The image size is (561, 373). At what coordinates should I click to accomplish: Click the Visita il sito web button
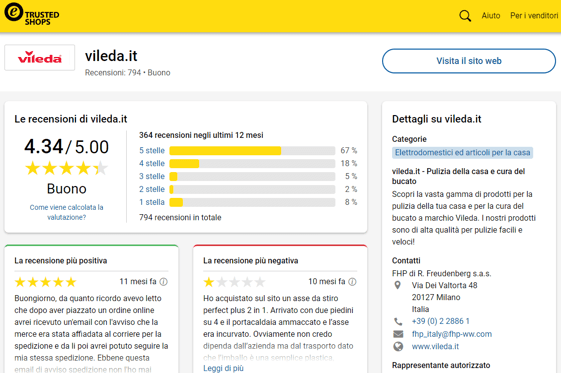[469, 61]
